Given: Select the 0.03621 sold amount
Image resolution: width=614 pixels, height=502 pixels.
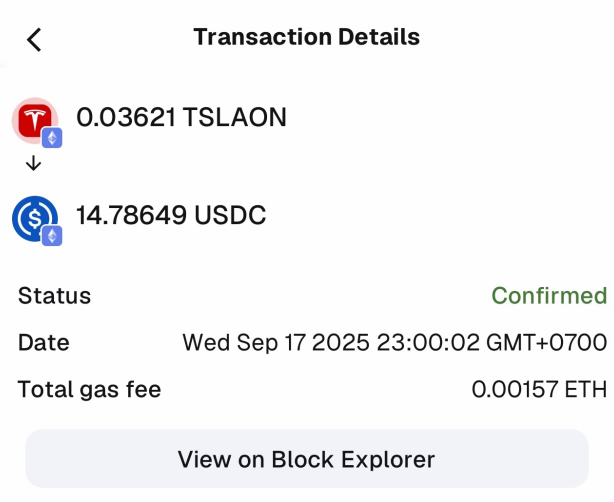Looking at the screenshot, I should click(126, 118).
